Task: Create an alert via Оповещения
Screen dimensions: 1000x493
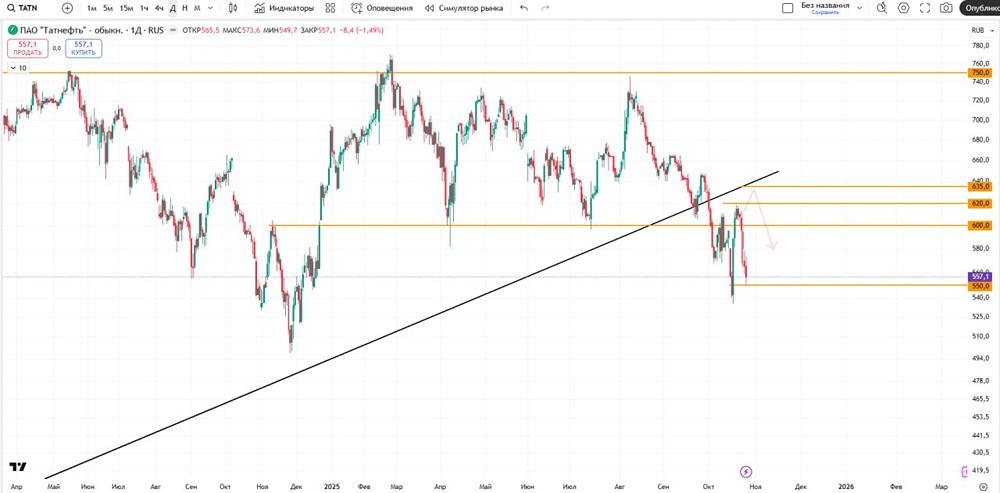Action: (x=381, y=8)
